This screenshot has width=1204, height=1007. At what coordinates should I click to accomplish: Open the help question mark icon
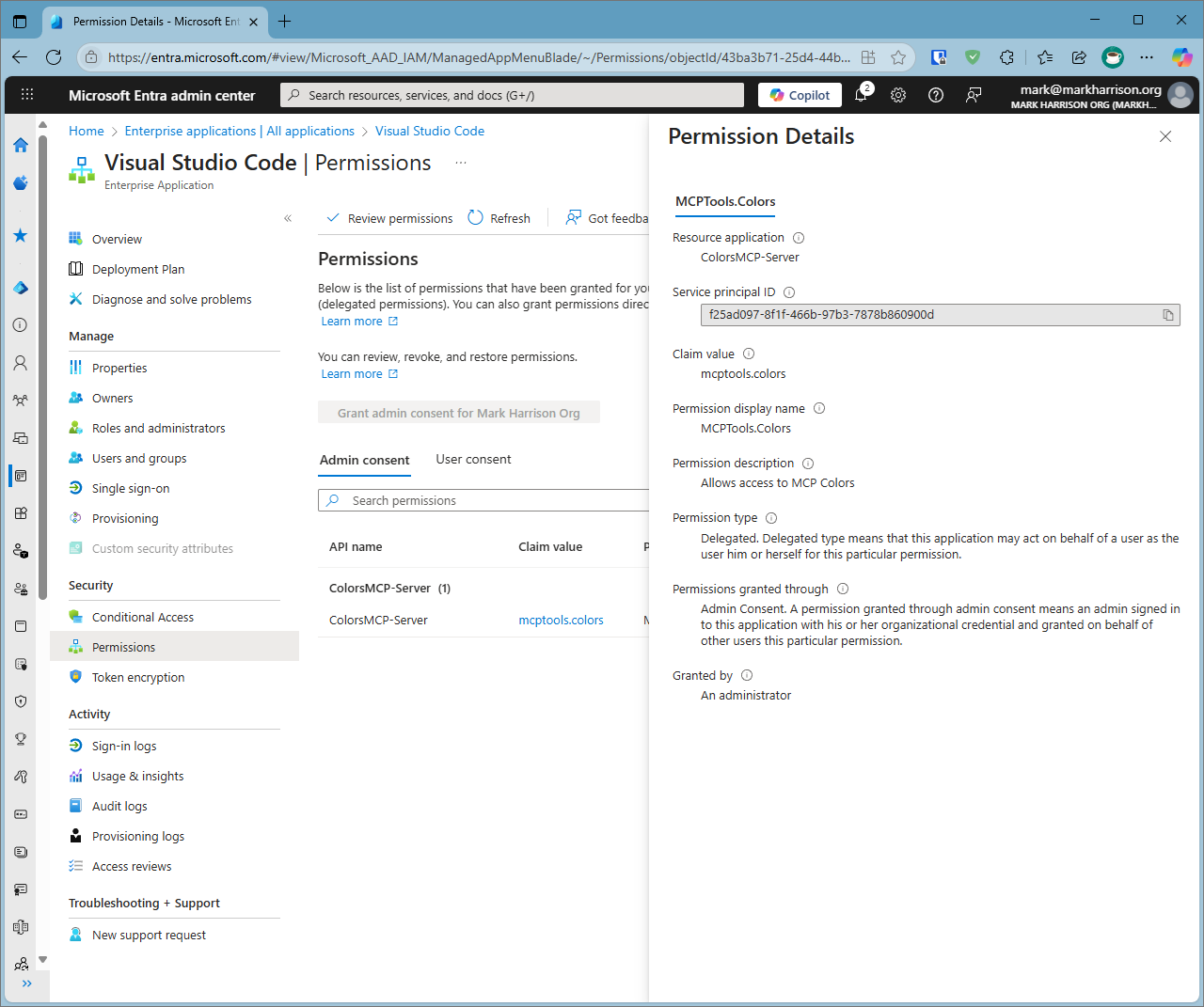pyautogui.click(x=936, y=95)
